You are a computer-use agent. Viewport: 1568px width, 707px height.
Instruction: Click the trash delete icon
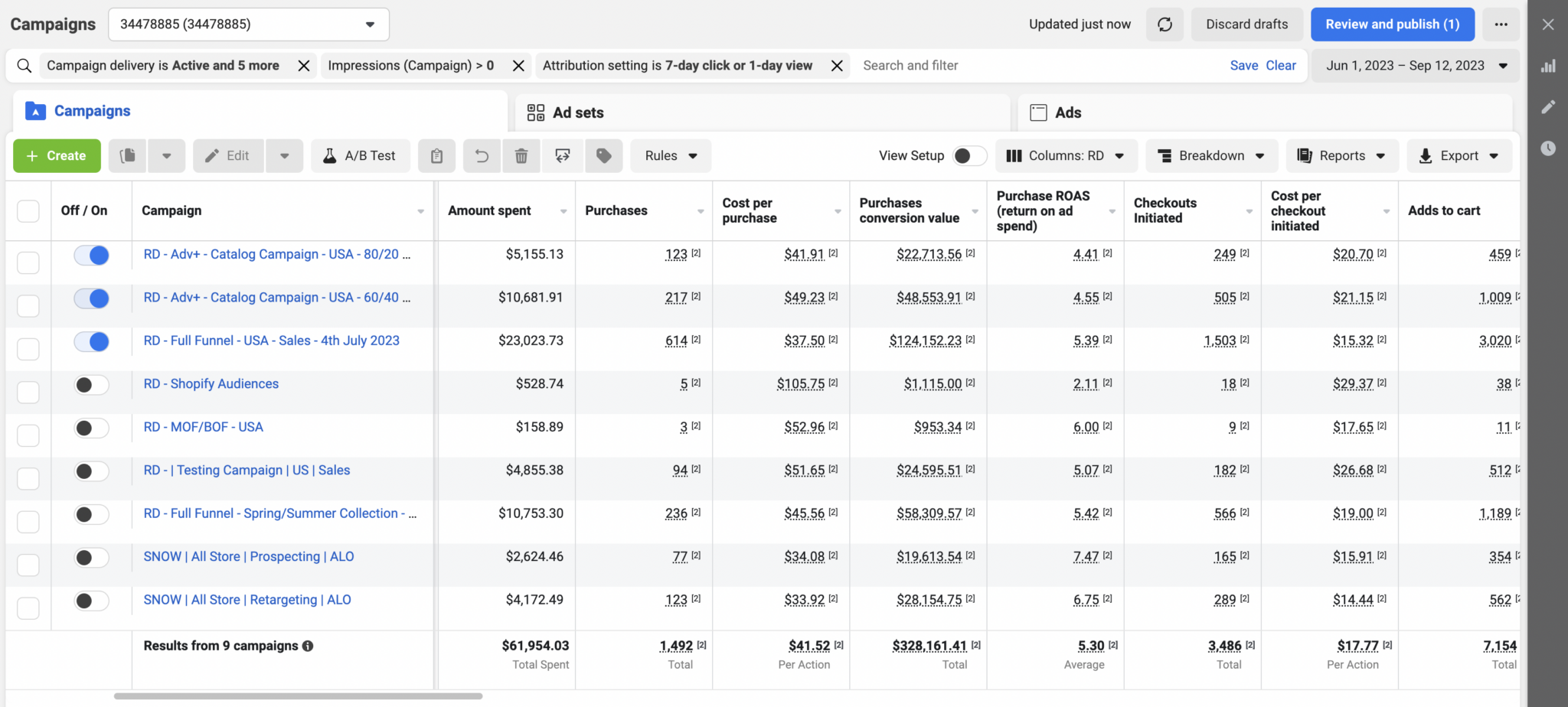(x=521, y=156)
